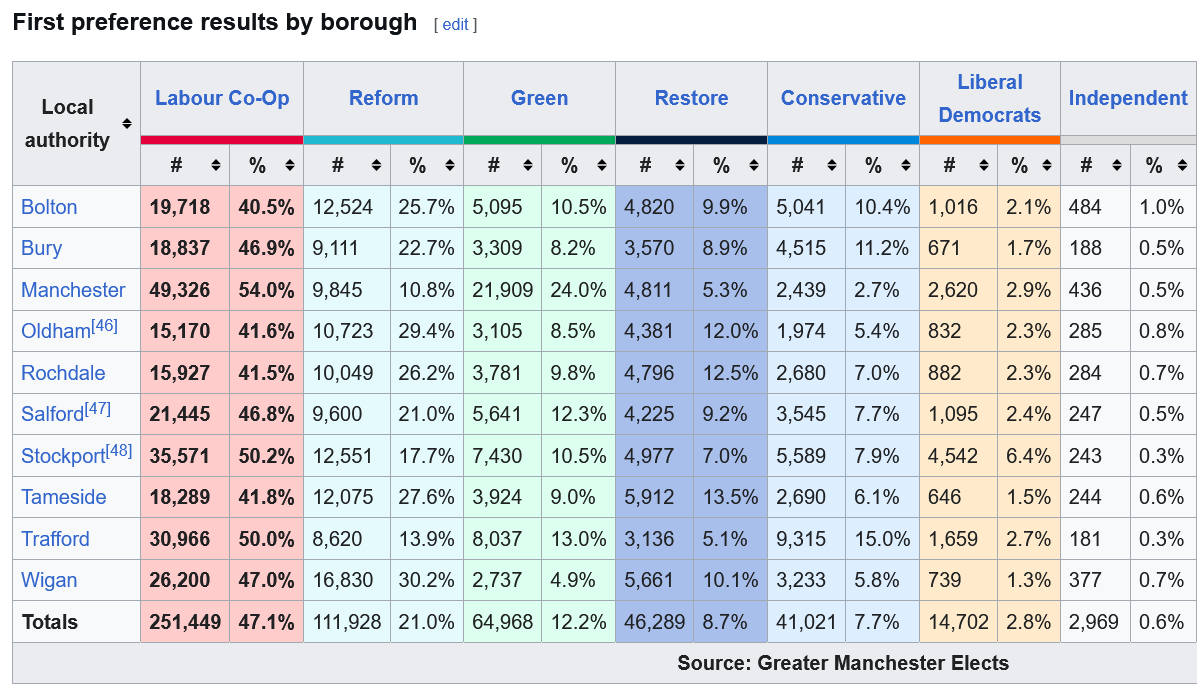Follow citation 48 next to Stockport
The width and height of the screenshot is (1197, 685).
[x=119, y=451]
